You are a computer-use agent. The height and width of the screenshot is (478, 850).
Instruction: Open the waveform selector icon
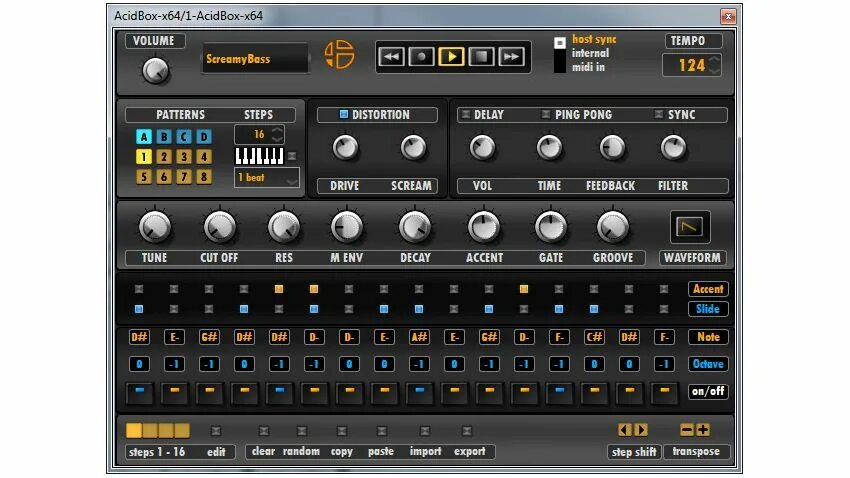[690, 227]
